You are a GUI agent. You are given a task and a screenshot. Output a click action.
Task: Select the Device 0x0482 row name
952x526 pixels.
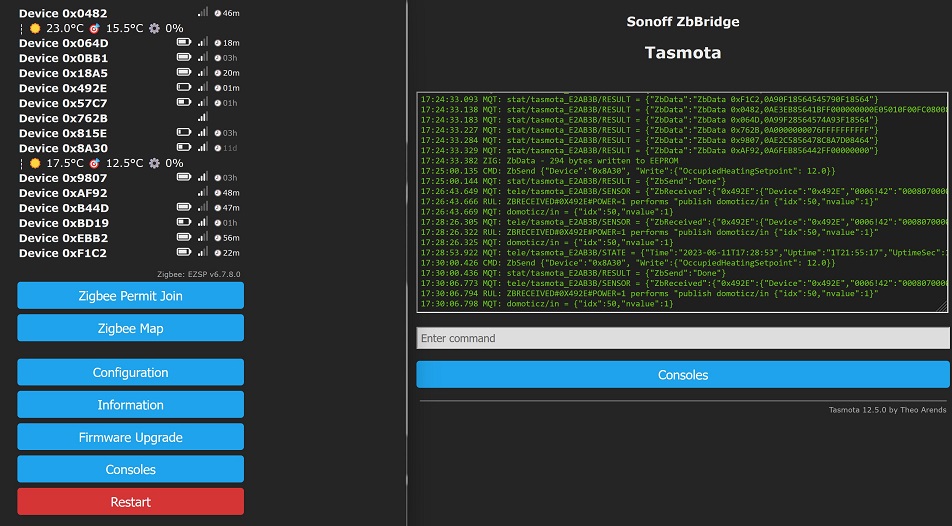click(x=63, y=13)
